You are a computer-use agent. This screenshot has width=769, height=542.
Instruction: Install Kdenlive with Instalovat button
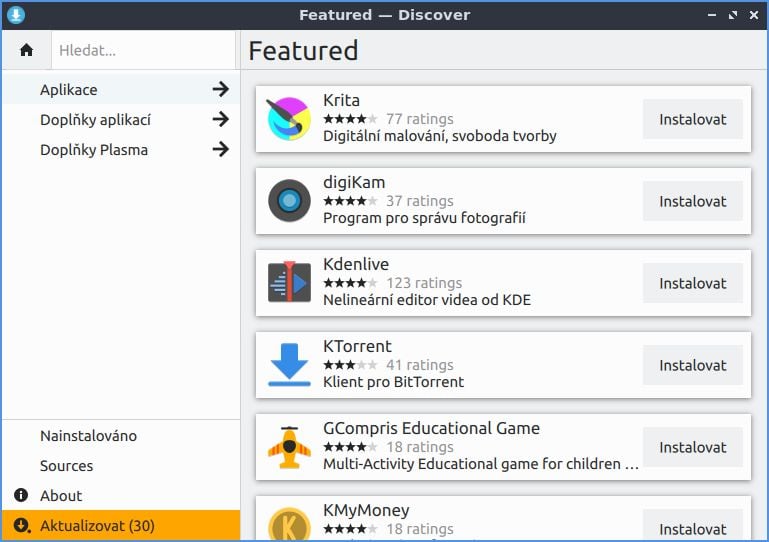tap(692, 283)
